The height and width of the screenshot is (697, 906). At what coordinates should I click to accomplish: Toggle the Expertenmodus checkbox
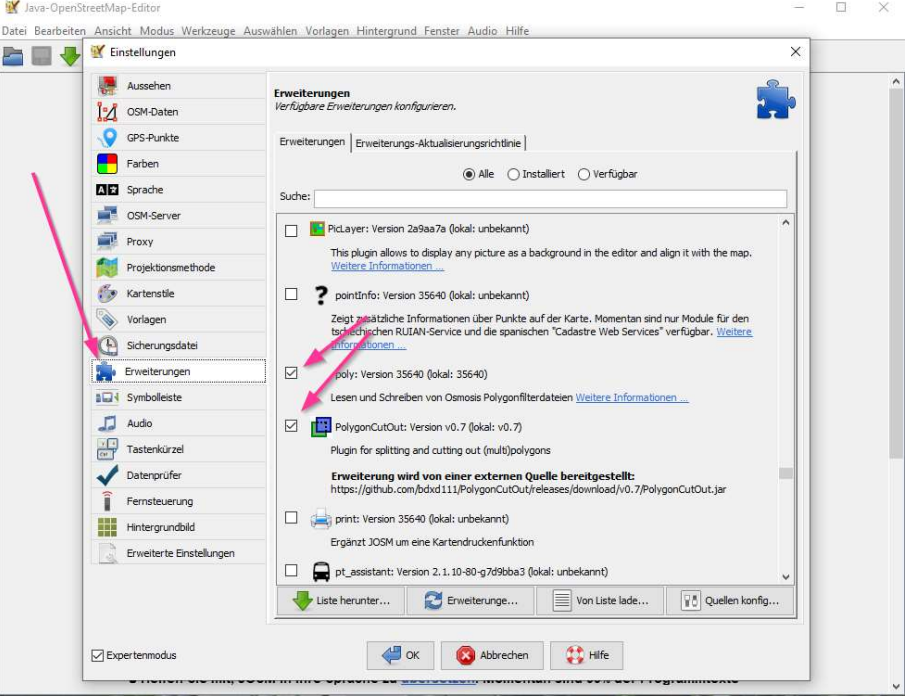point(97,656)
